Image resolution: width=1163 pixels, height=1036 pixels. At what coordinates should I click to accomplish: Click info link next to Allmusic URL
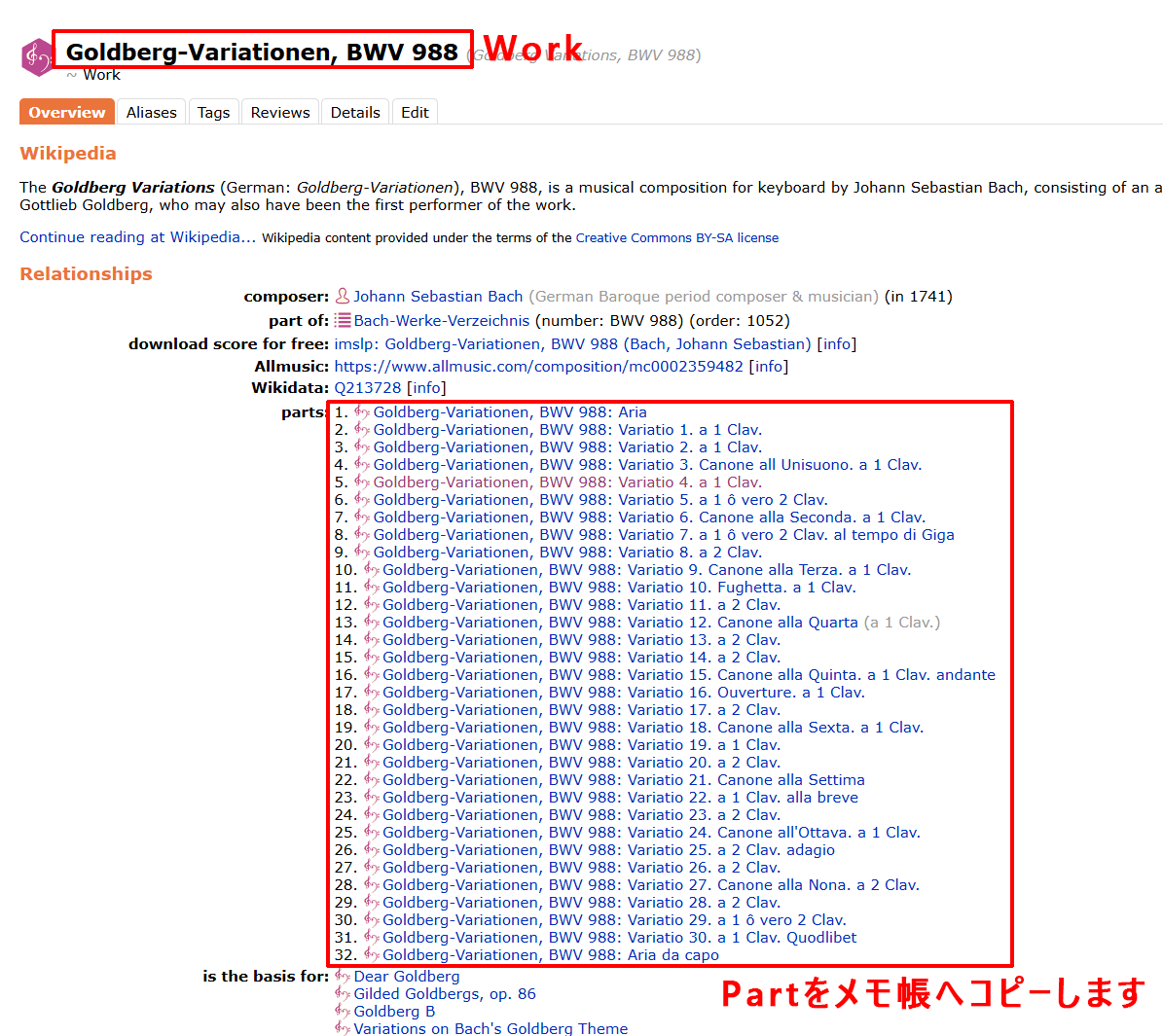pos(769,367)
